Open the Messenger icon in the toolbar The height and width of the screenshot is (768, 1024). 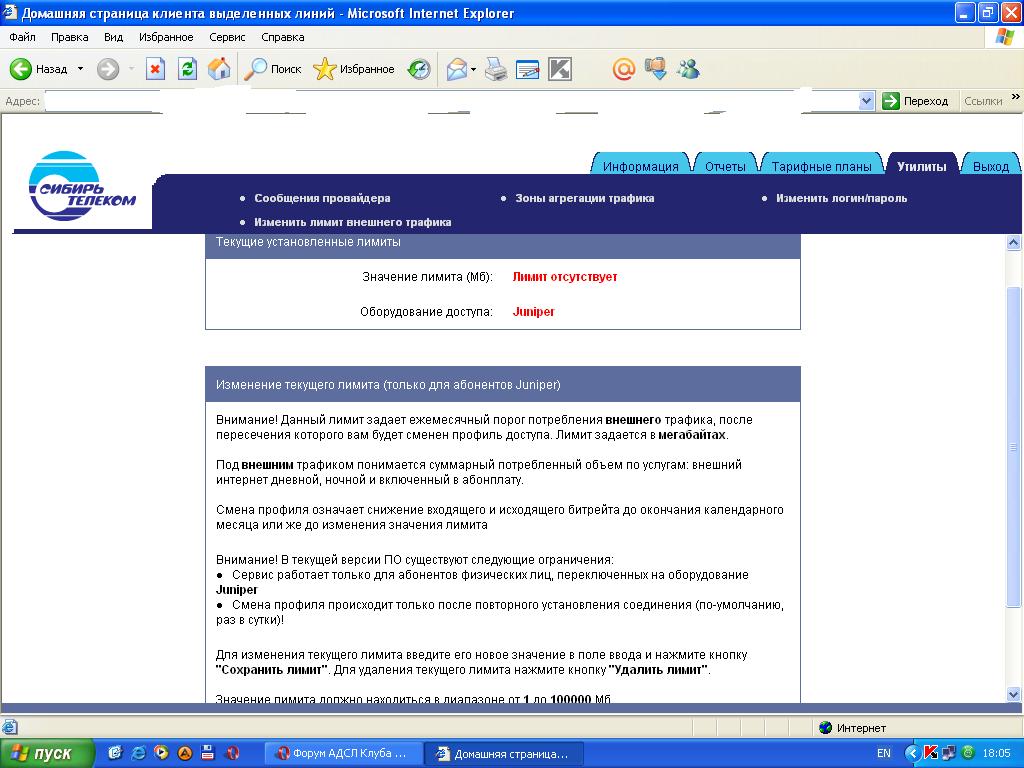coord(688,69)
